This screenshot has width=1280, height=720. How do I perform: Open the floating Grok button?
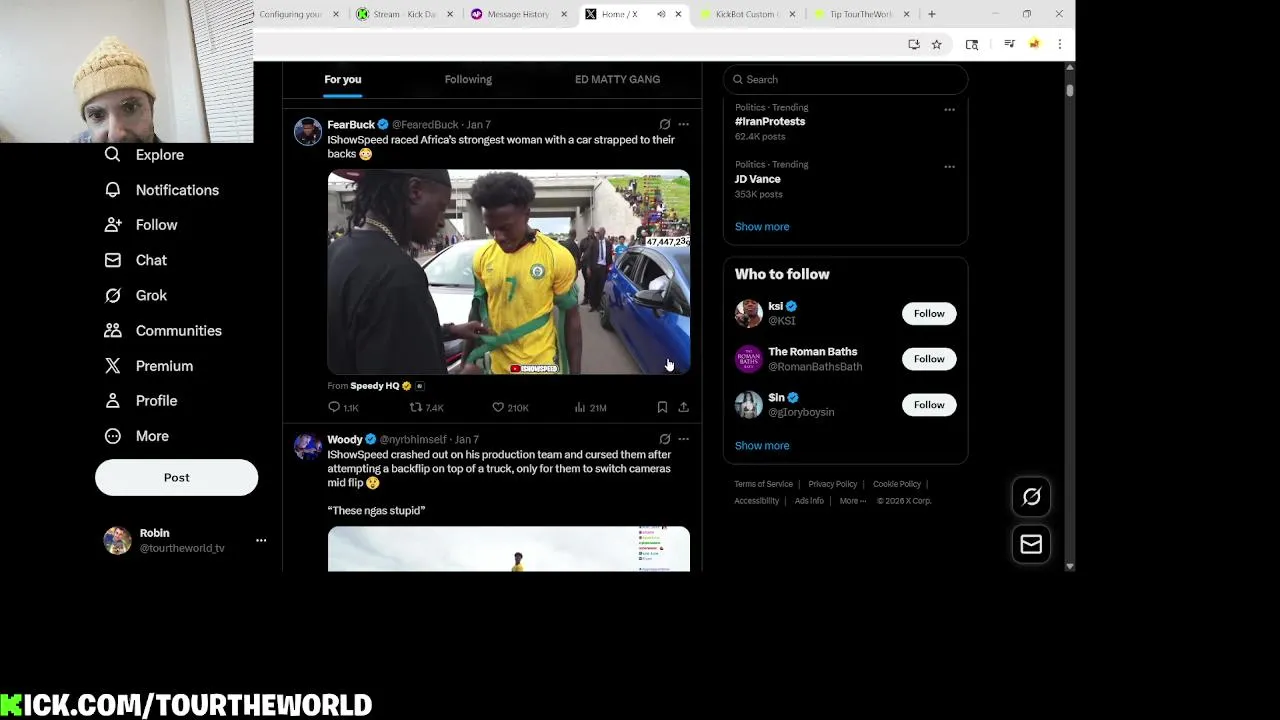[1031, 497]
